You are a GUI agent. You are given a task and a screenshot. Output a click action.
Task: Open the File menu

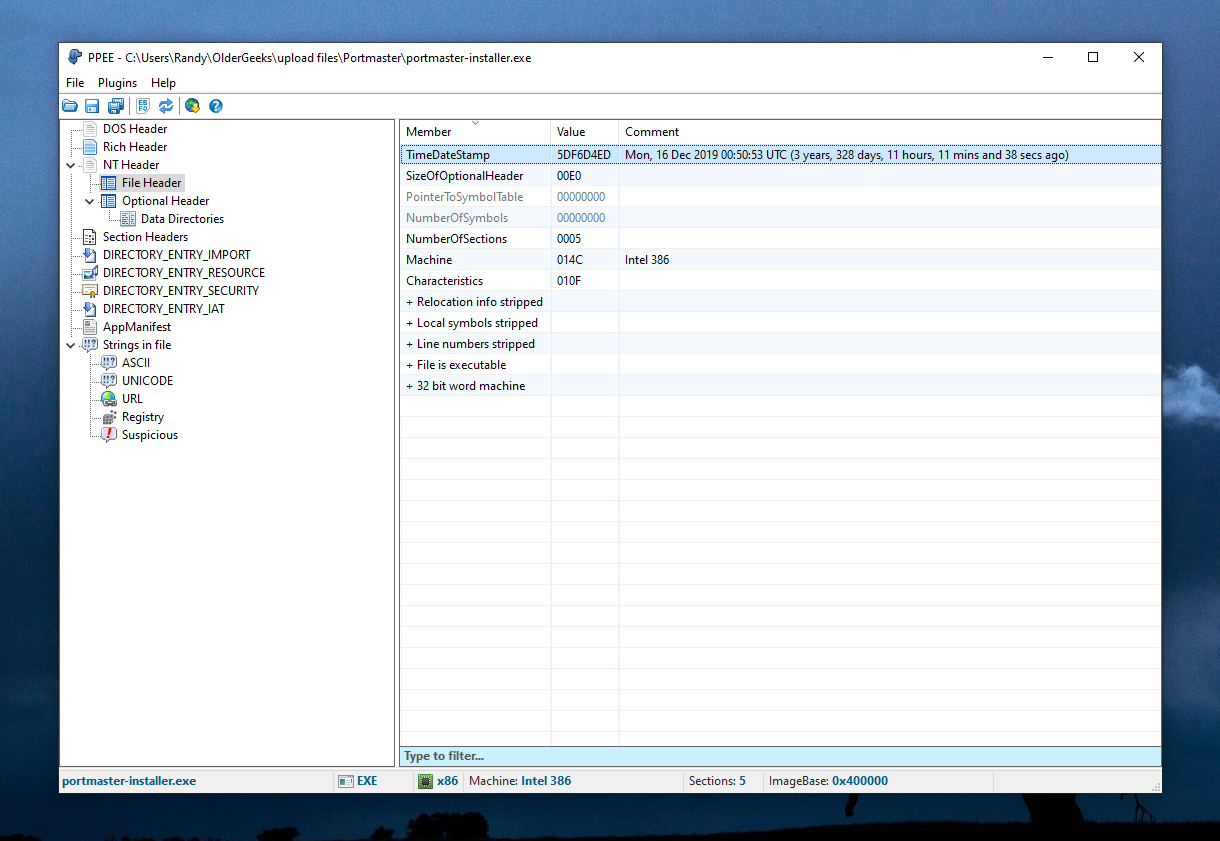[x=75, y=83]
